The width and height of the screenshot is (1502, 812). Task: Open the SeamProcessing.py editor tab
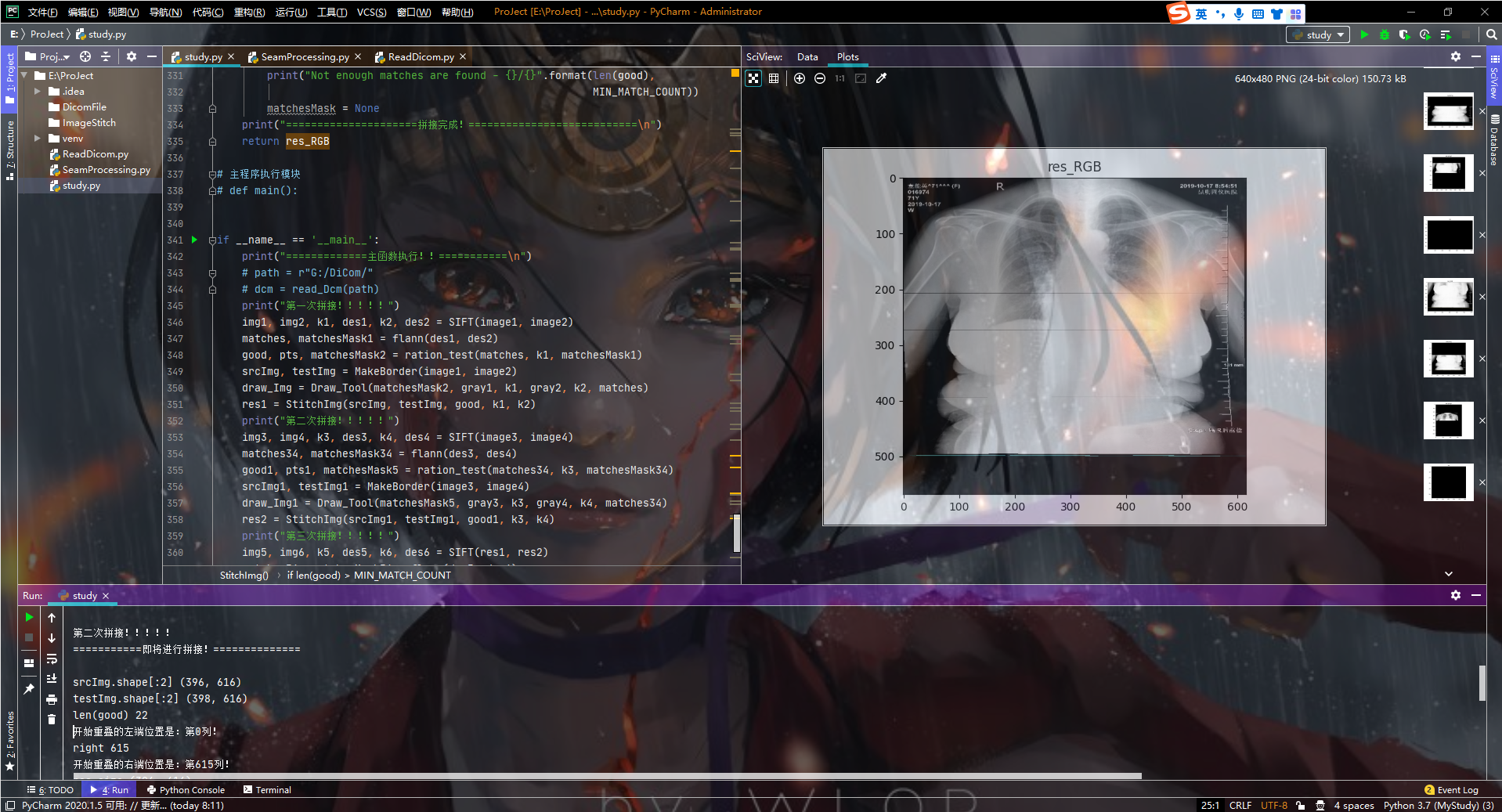tap(304, 56)
